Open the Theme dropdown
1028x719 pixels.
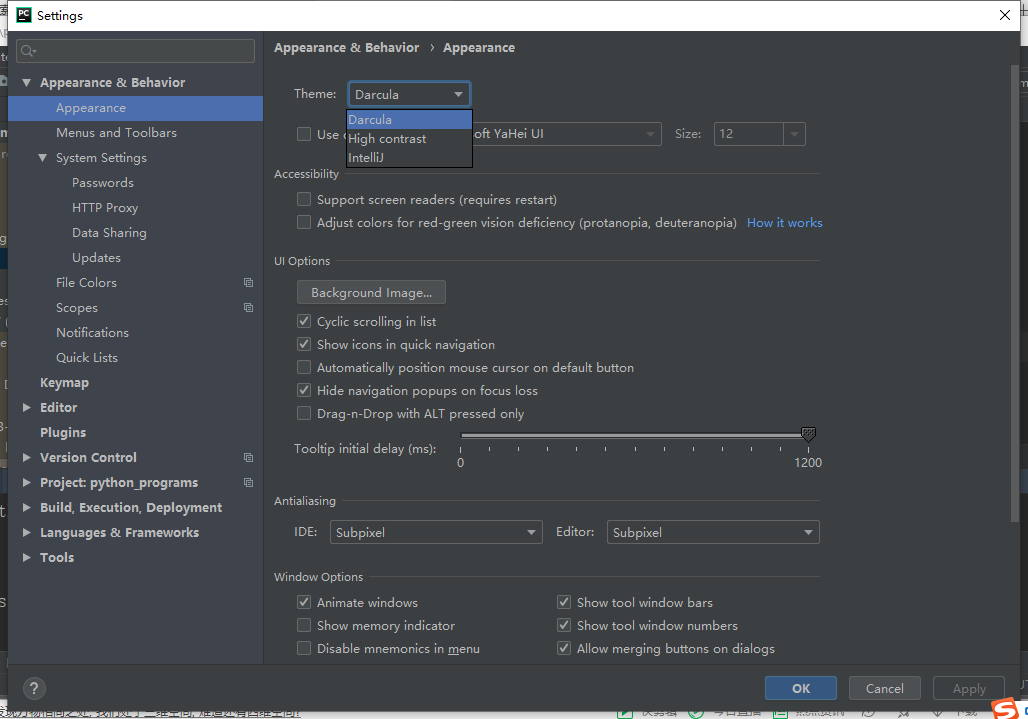[409, 94]
